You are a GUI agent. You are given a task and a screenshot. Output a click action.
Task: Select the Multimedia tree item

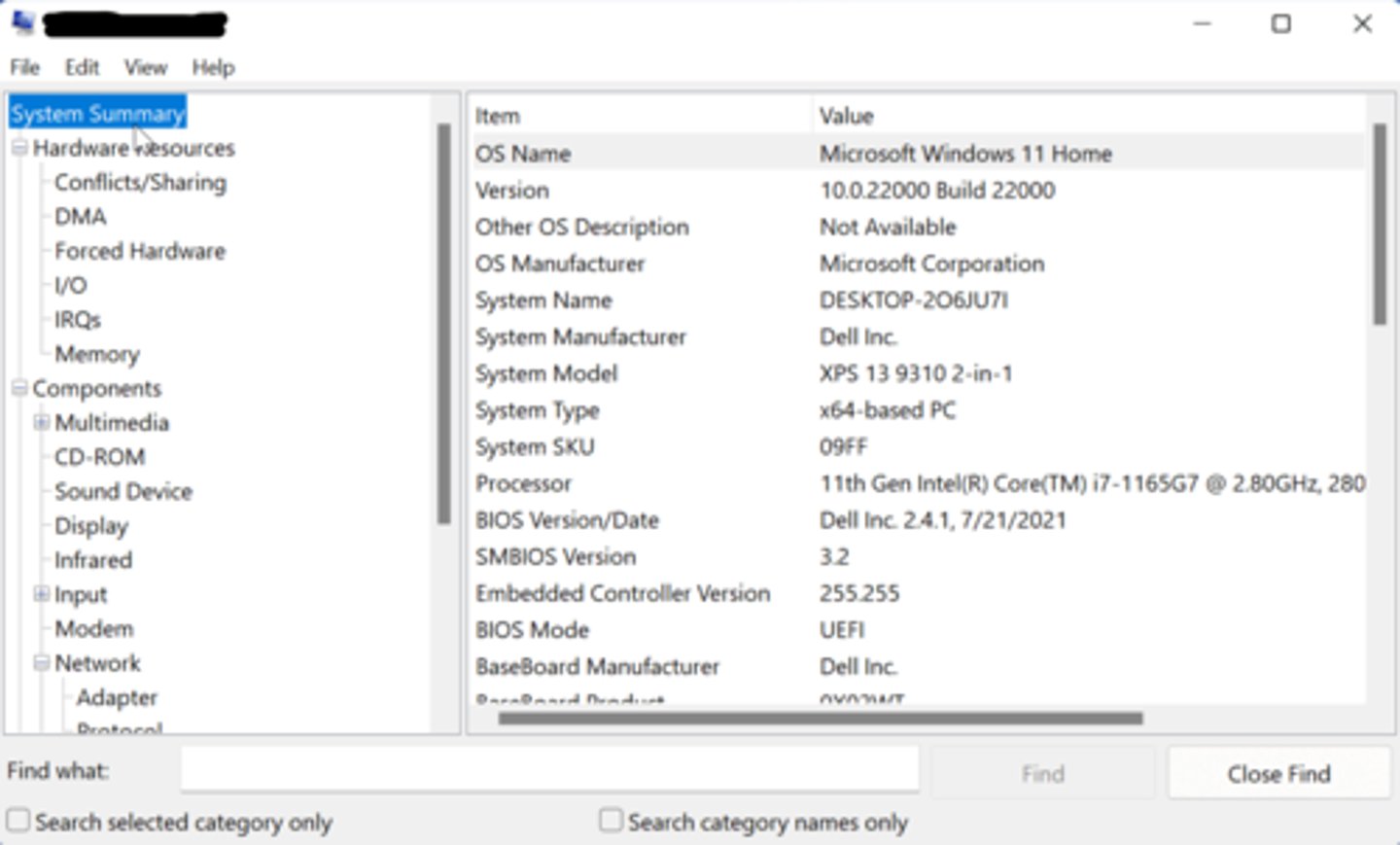(x=112, y=423)
